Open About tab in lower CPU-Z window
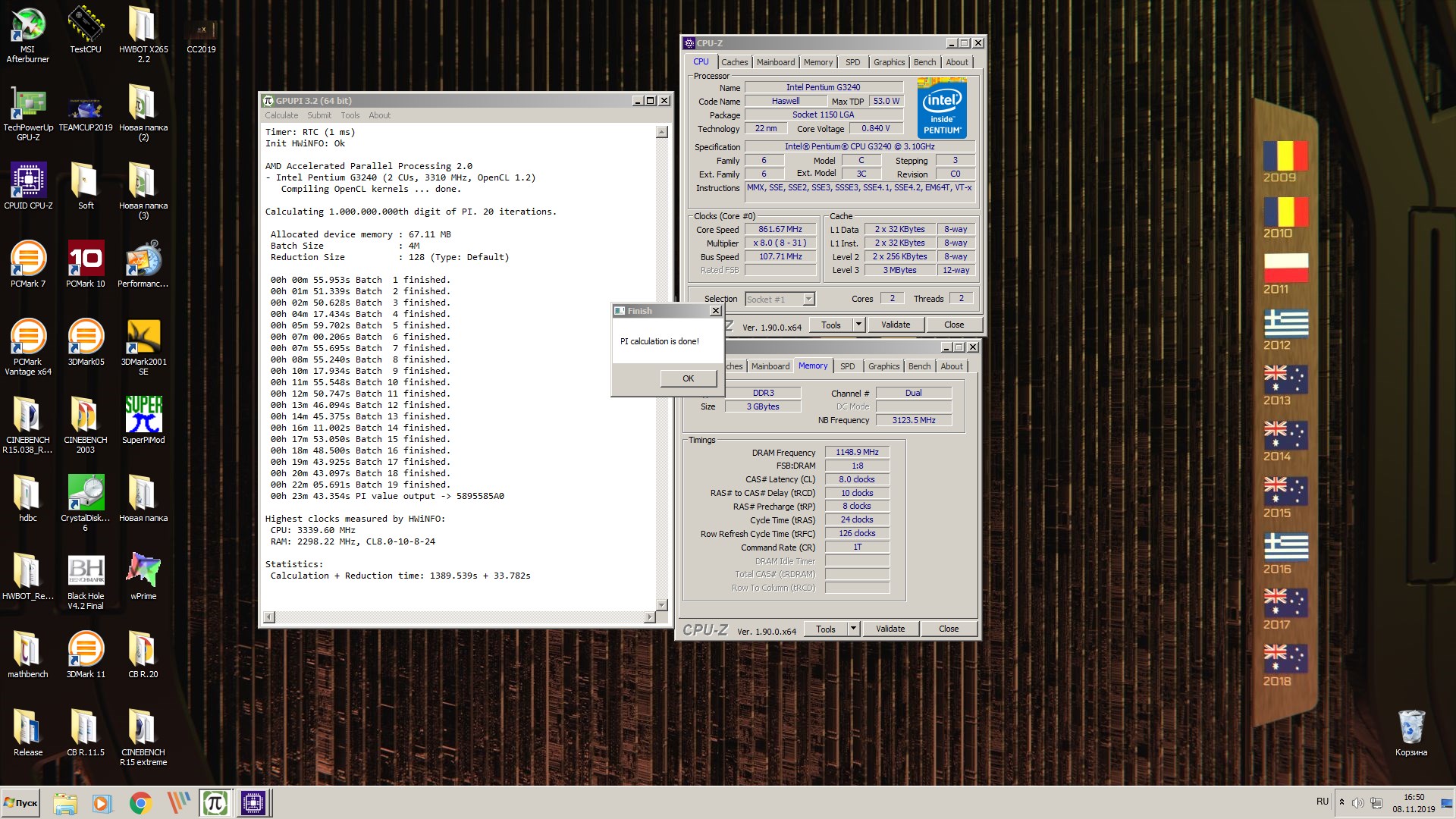 pyautogui.click(x=952, y=366)
